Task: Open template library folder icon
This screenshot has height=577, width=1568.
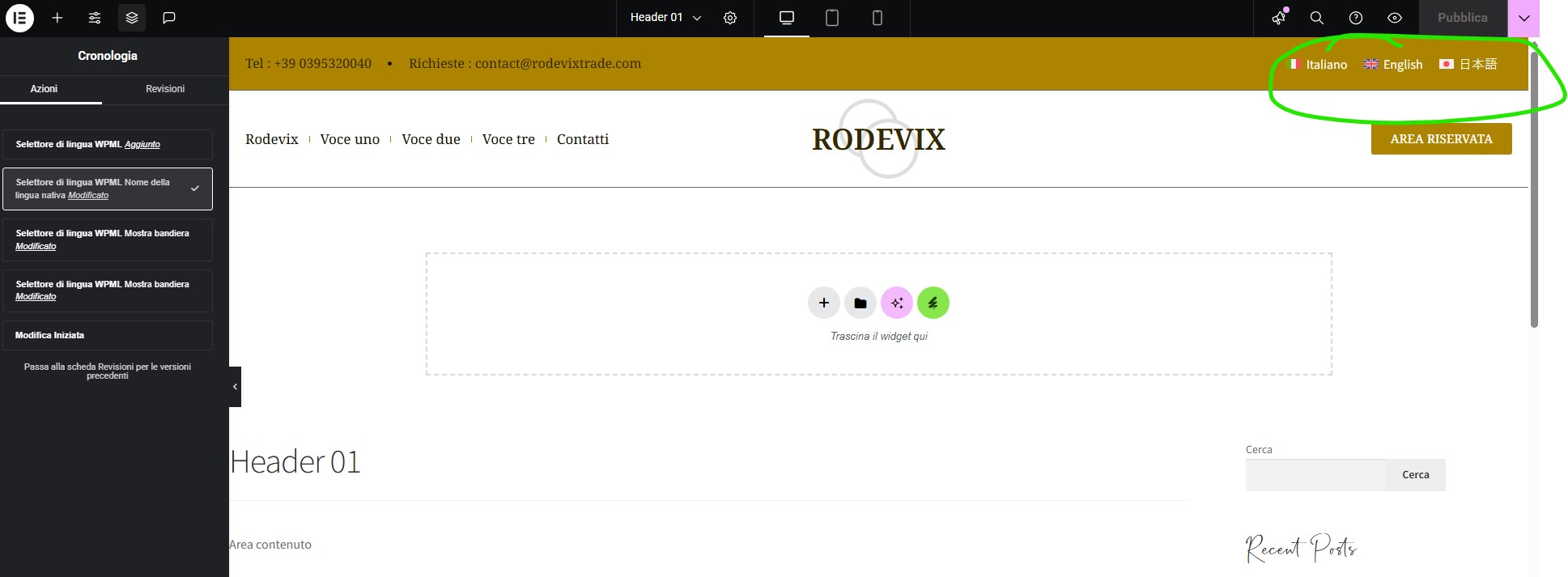Action: (x=860, y=303)
